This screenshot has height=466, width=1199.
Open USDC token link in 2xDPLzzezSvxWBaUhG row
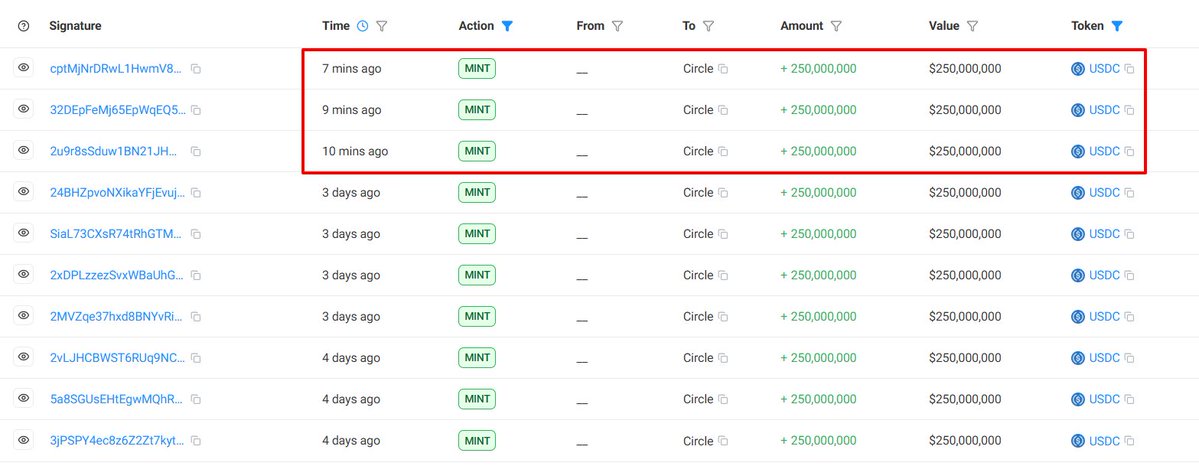point(1104,275)
